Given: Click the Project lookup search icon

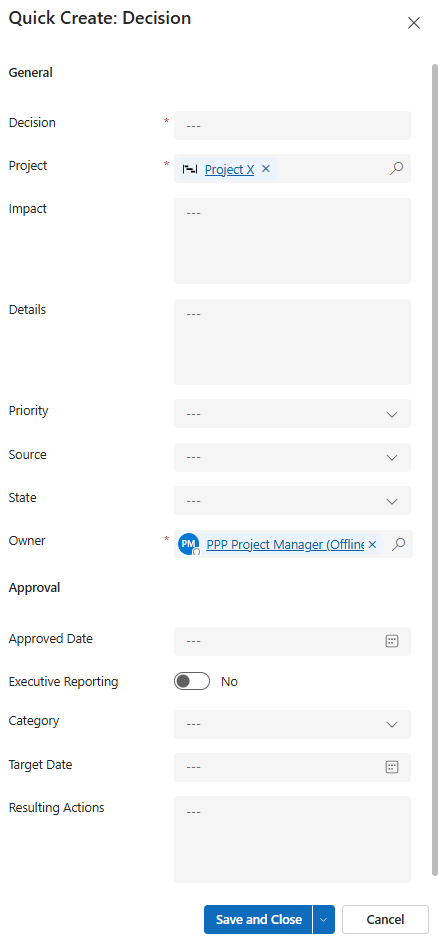Looking at the screenshot, I should [x=396, y=168].
